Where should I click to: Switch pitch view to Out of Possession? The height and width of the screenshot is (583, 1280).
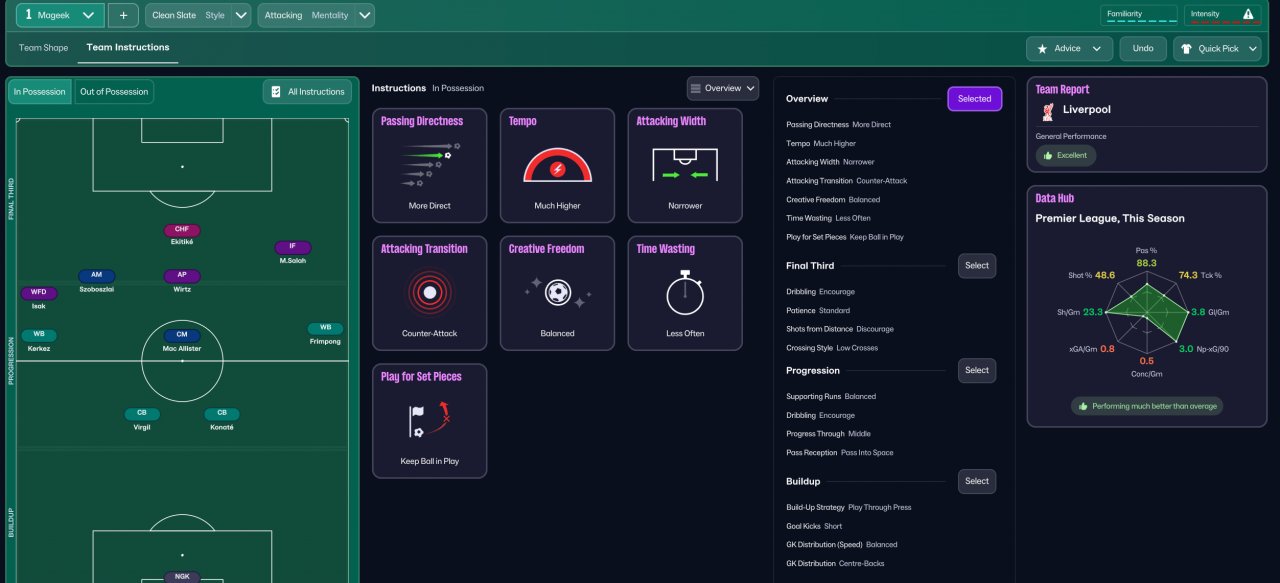pyautogui.click(x=114, y=91)
